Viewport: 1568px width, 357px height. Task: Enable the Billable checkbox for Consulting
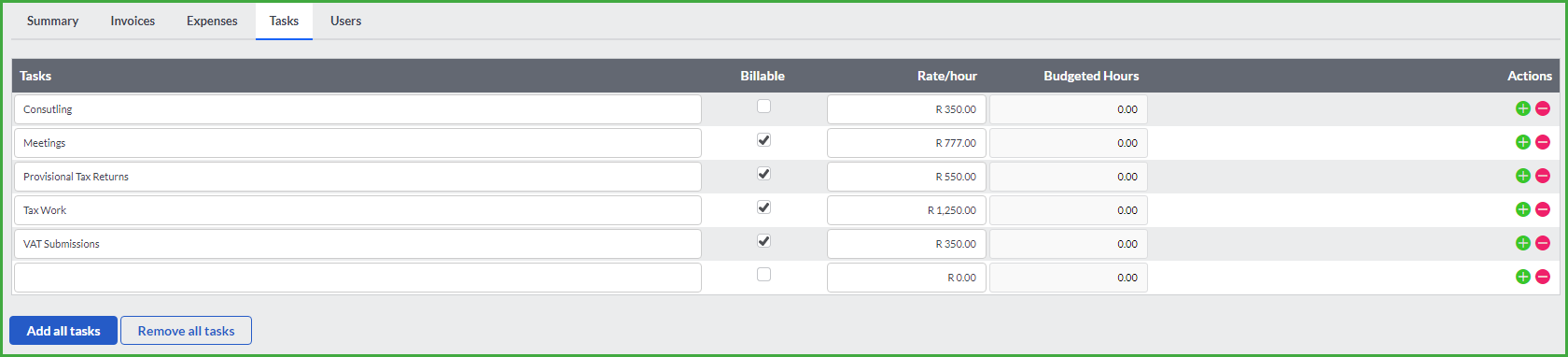pyautogui.click(x=763, y=107)
